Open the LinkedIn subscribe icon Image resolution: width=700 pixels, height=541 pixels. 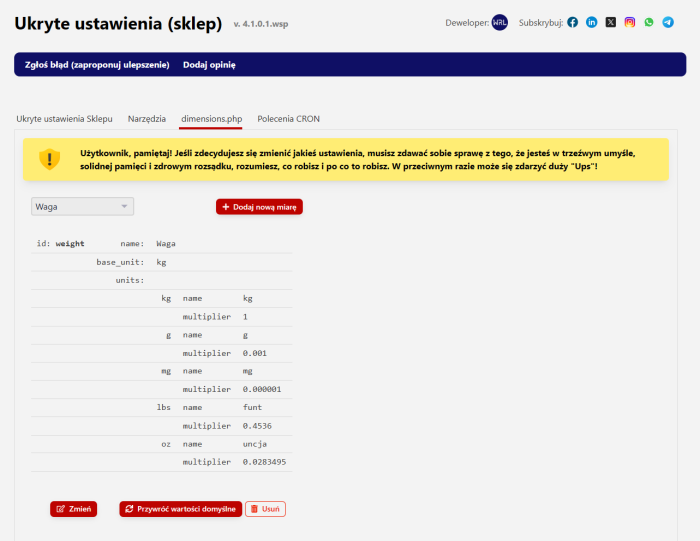592,22
